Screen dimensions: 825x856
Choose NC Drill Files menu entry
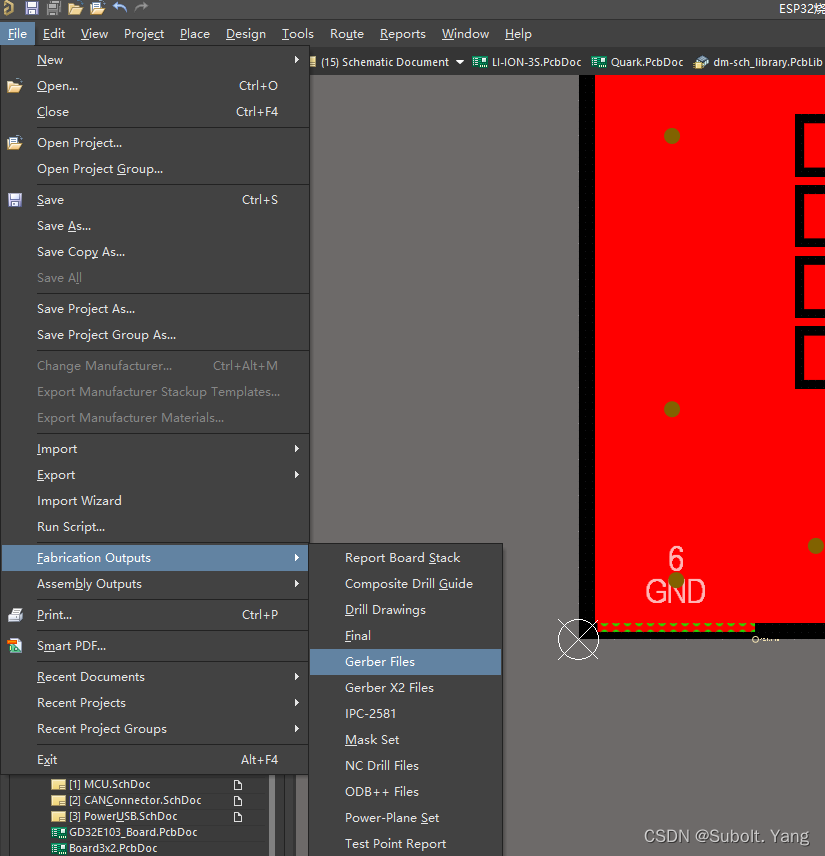[382, 766]
